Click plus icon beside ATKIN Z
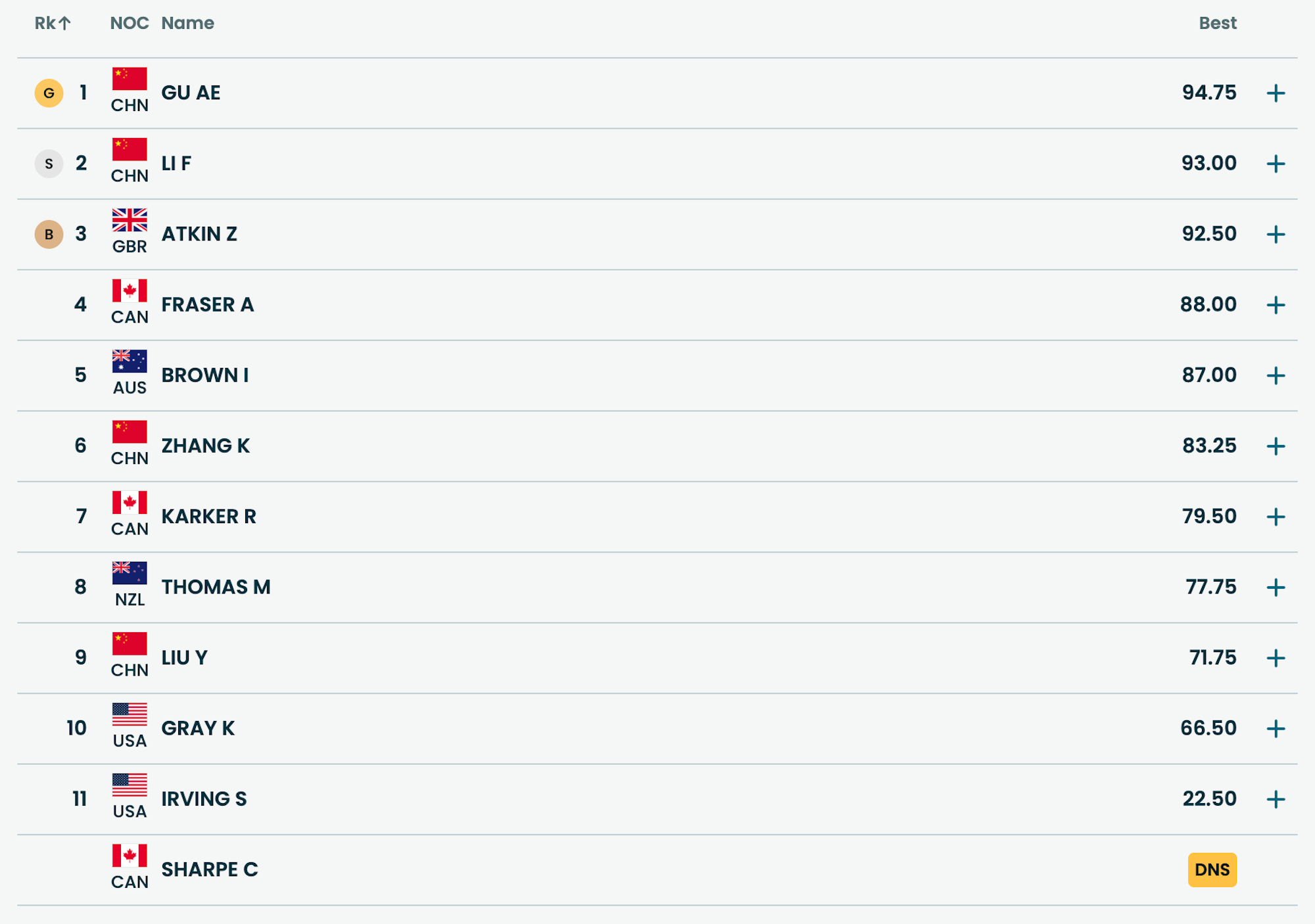 click(x=1276, y=235)
